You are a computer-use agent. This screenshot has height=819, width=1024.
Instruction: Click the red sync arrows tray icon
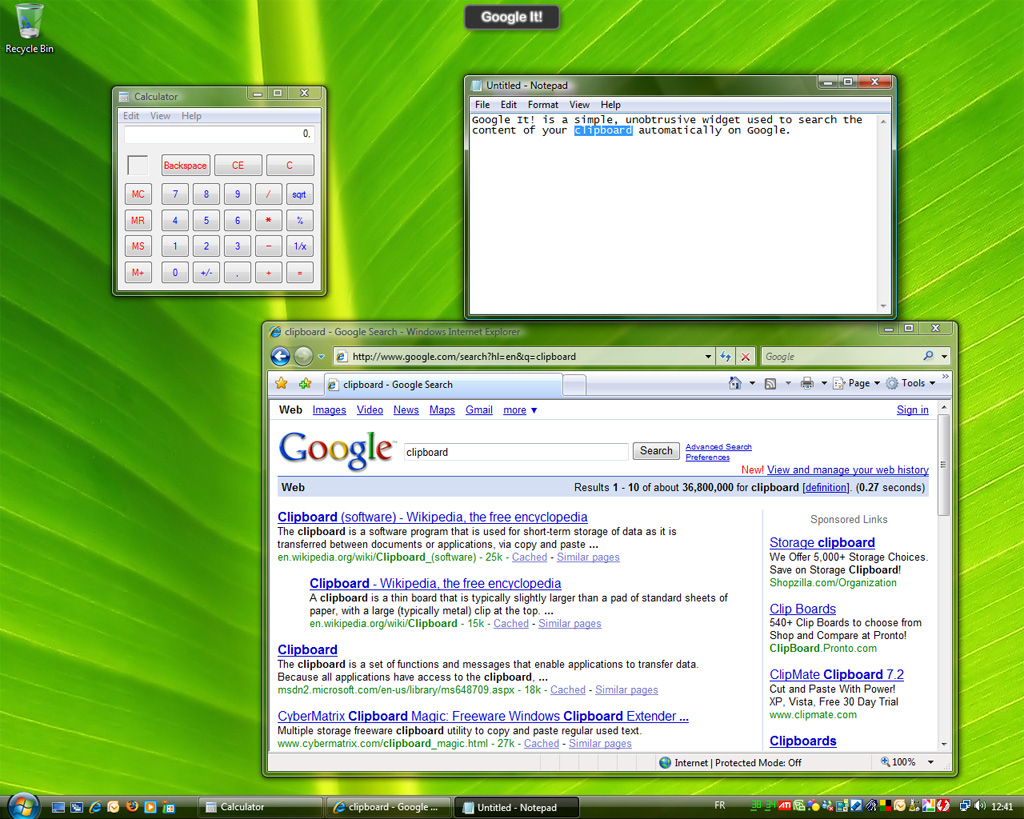point(944,806)
